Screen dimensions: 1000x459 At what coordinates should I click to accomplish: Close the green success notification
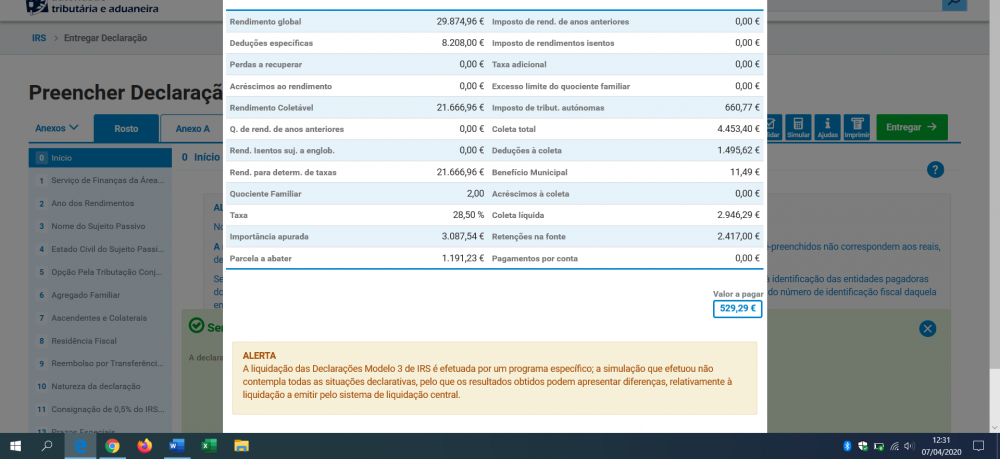pyautogui.click(x=927, y=329)
